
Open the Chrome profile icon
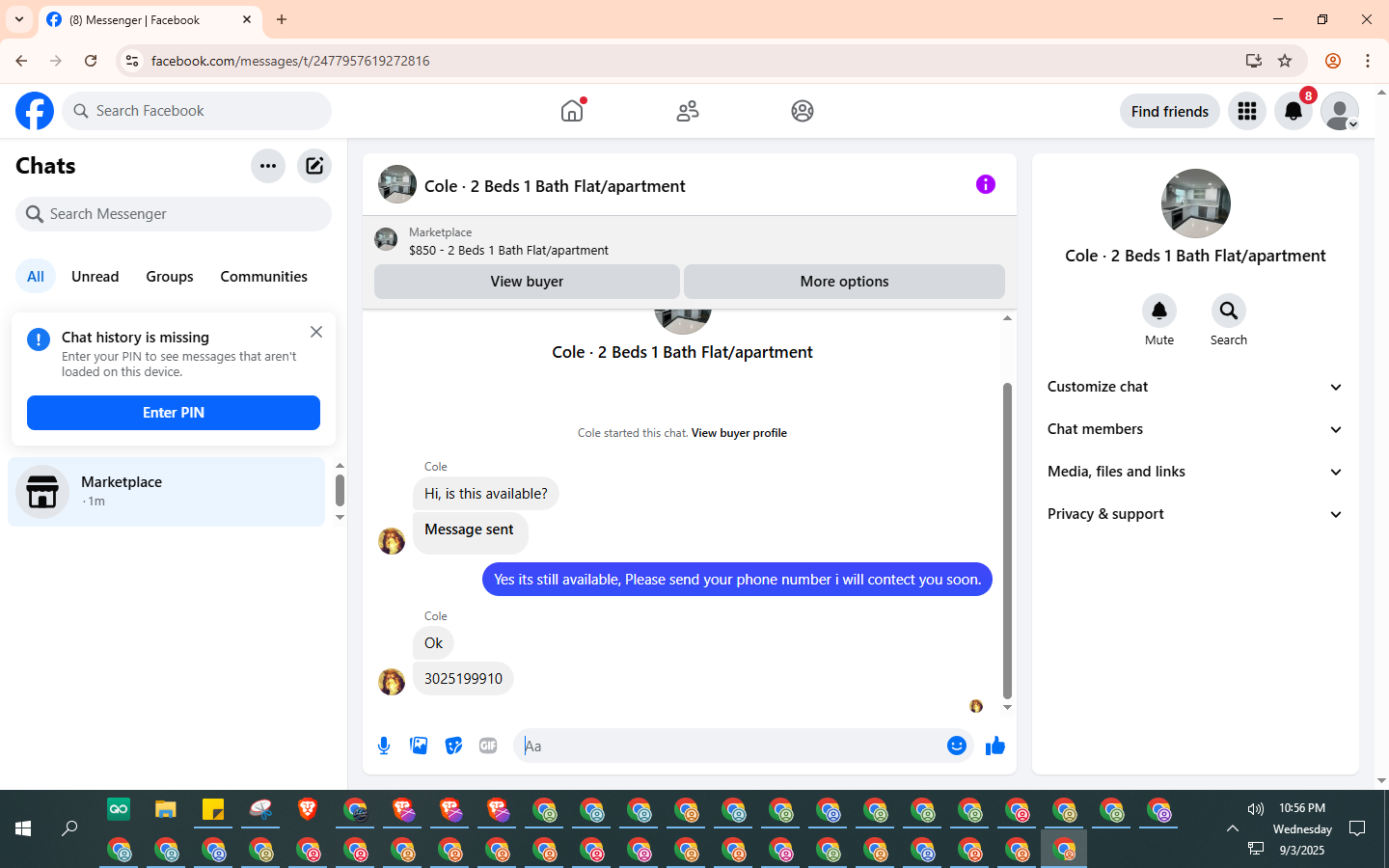pyautogui.click(x=1333, y=61)
